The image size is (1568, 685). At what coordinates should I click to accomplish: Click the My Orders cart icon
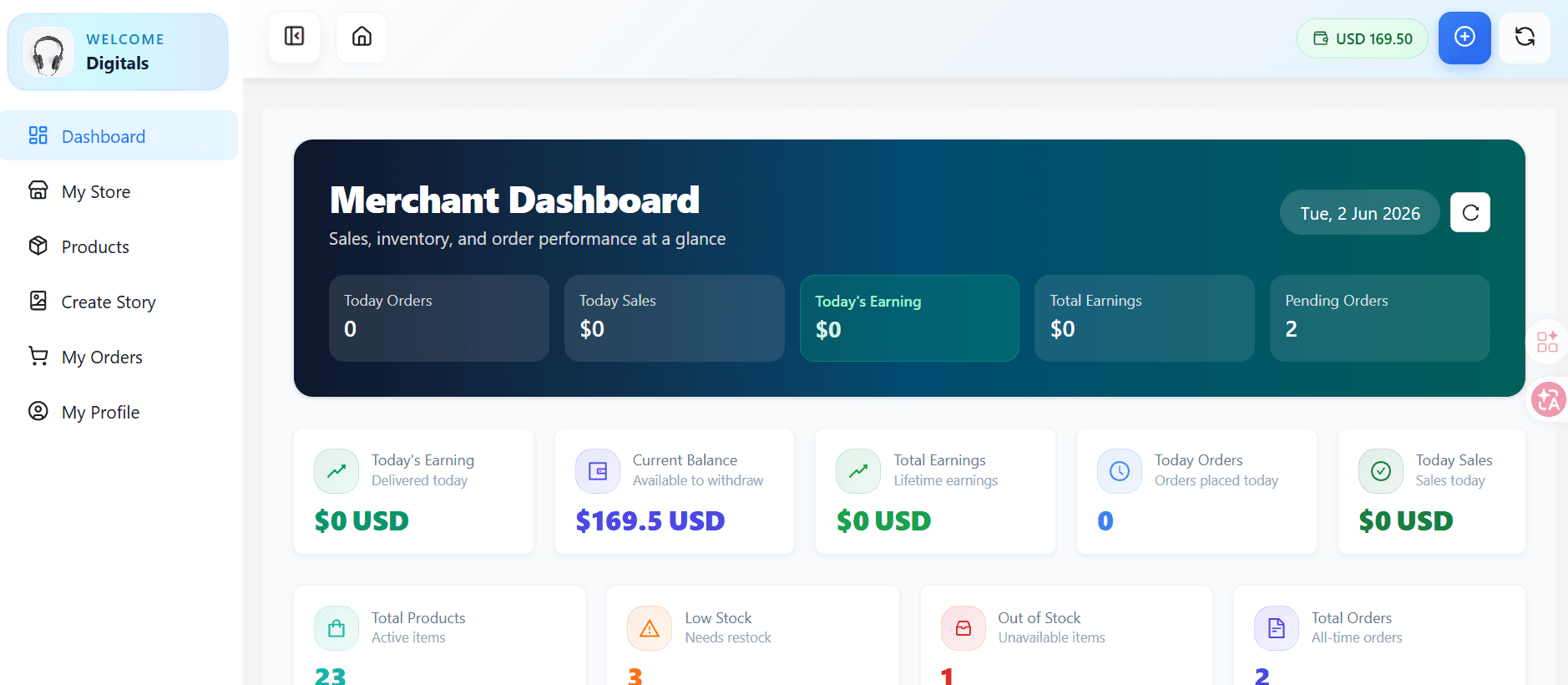coord(38,356)
